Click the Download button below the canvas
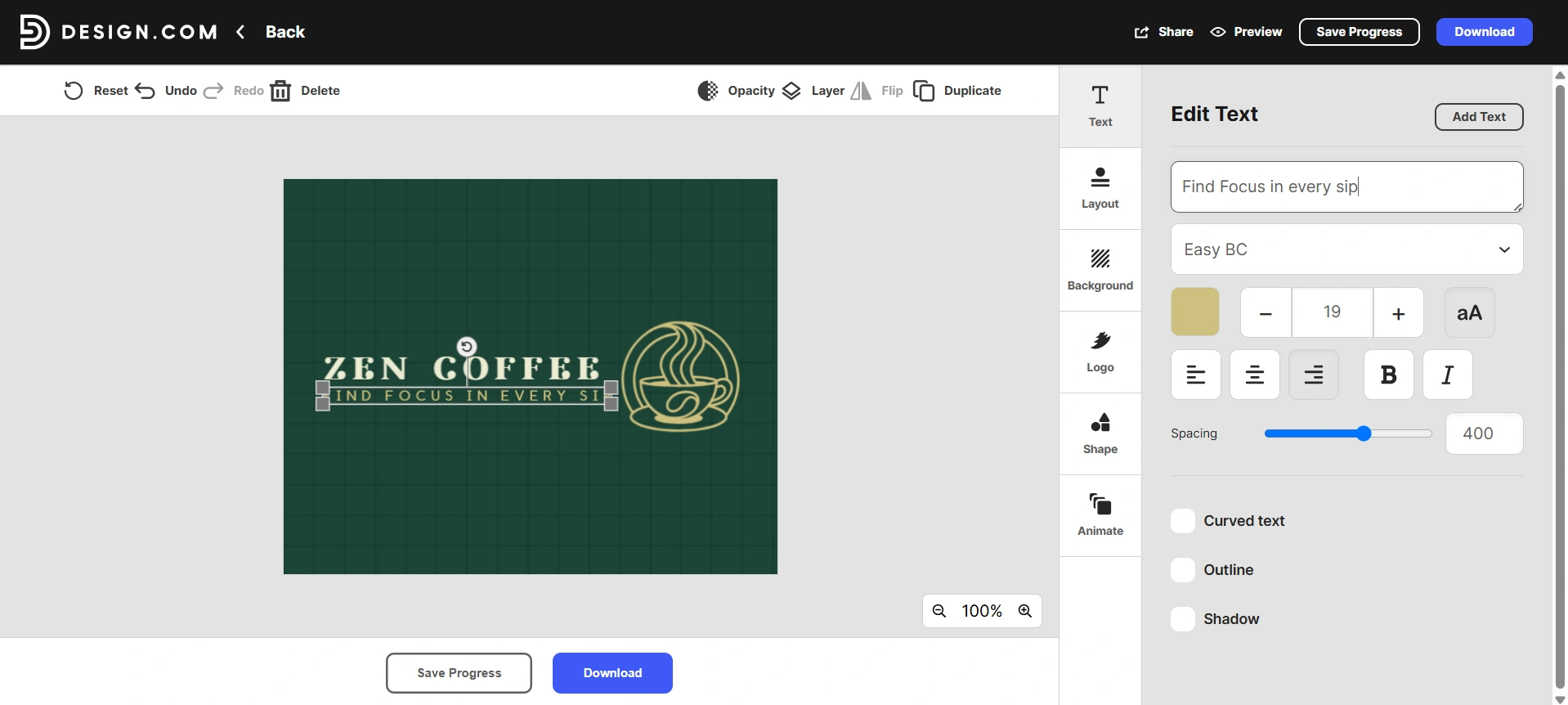Image resolution: width=1568 pixels, height=705 pixels. [x=612, y=673]
